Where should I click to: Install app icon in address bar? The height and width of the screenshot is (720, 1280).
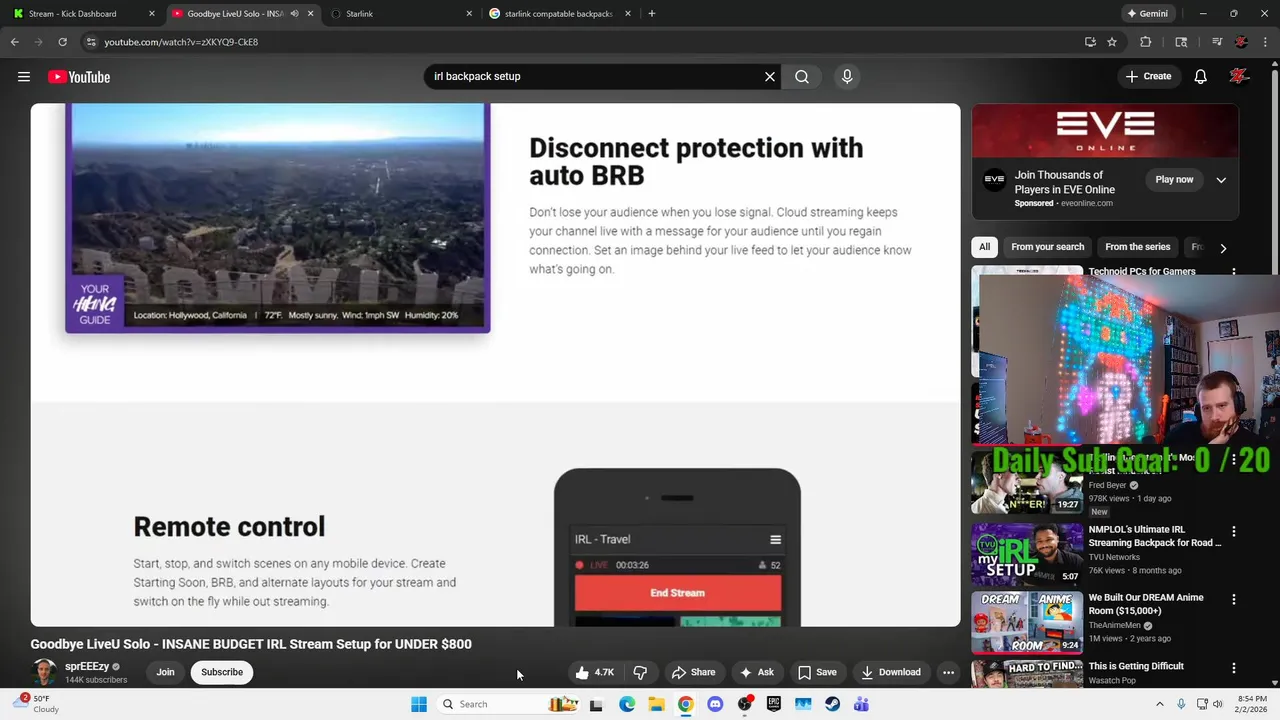(x=1090, y=42)
